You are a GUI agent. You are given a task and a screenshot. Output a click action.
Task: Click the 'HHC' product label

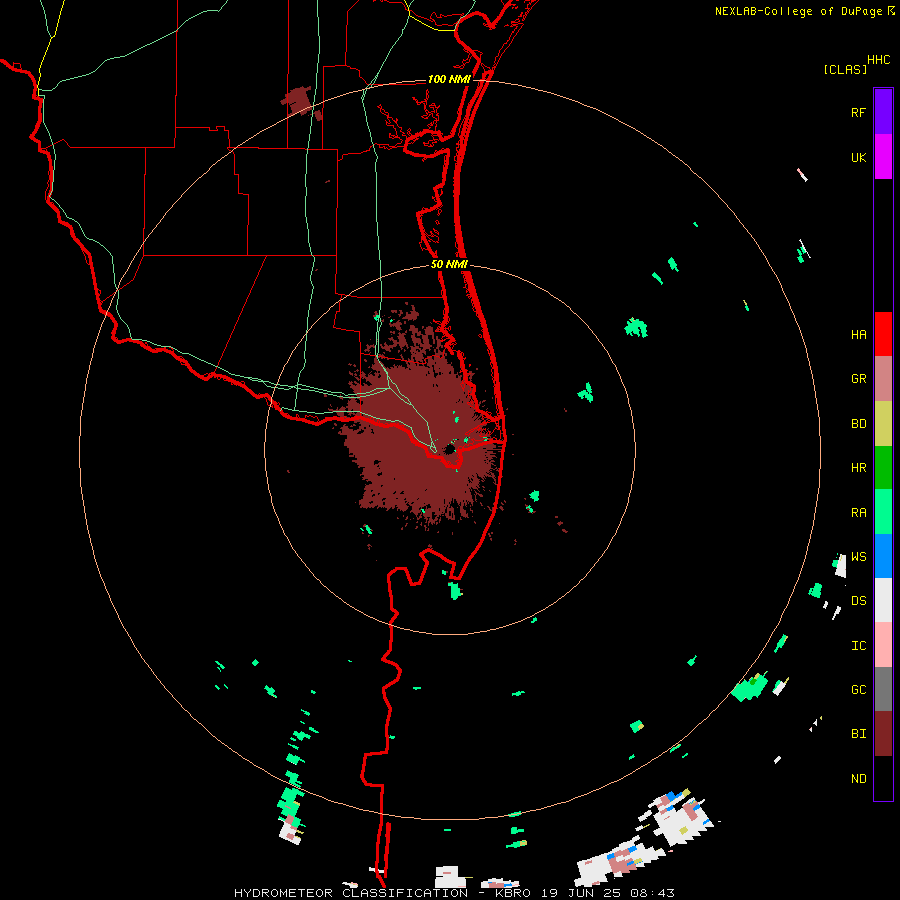879,60
